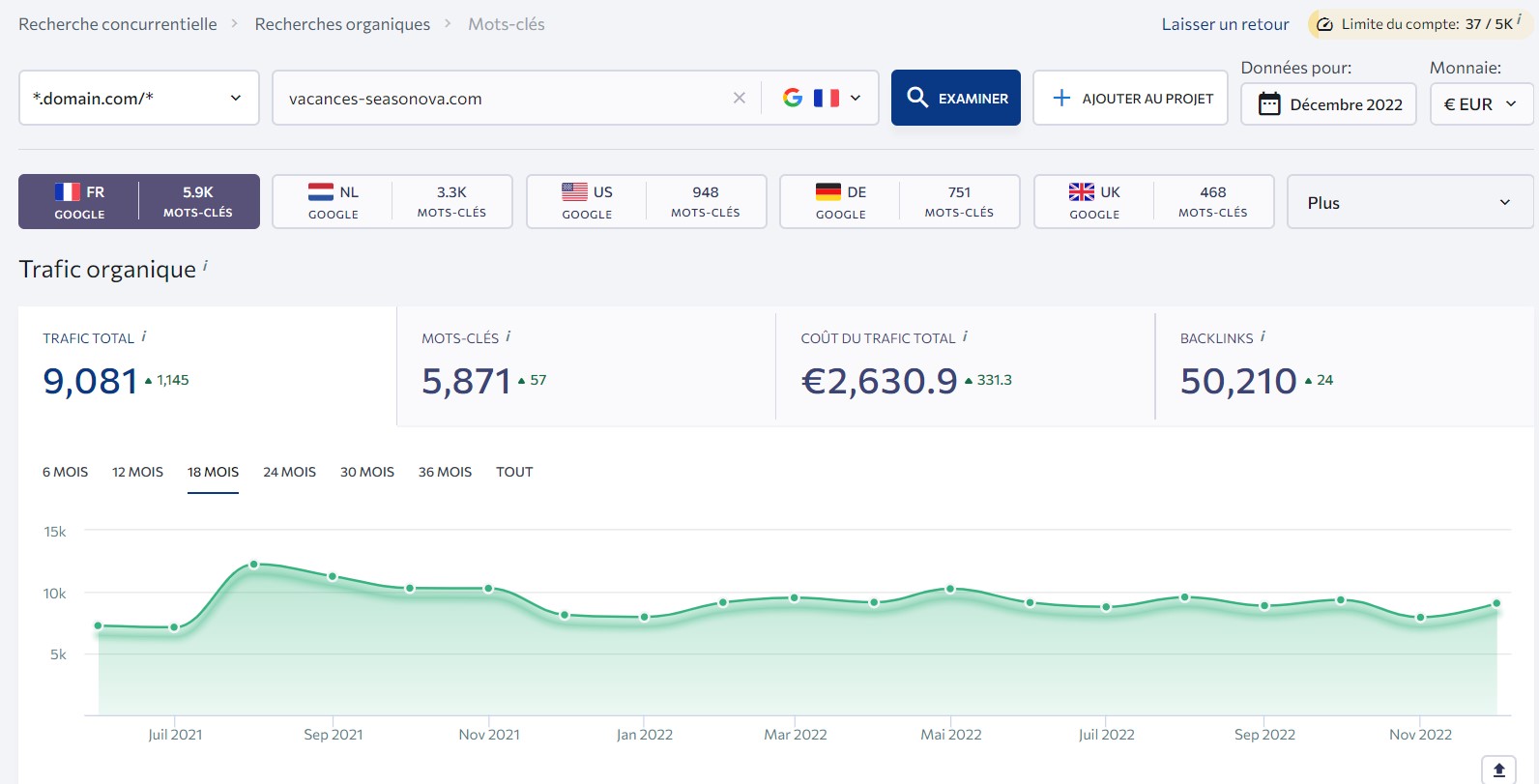Click the German flag icon
Viewport: 1539px width, 784px height.
[x=828, y=191]
